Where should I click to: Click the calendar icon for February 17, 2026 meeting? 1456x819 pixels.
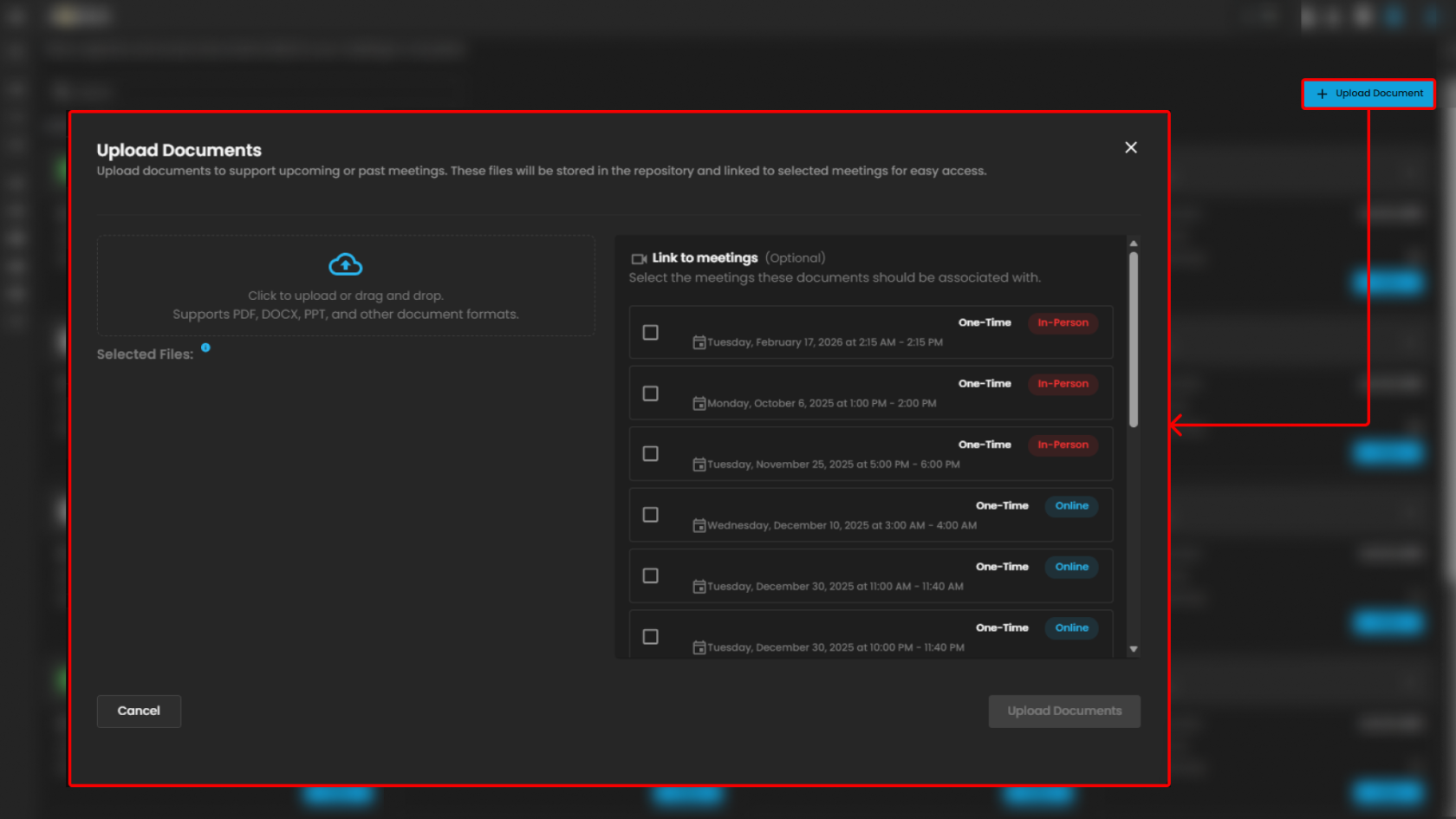coord(699,342)
